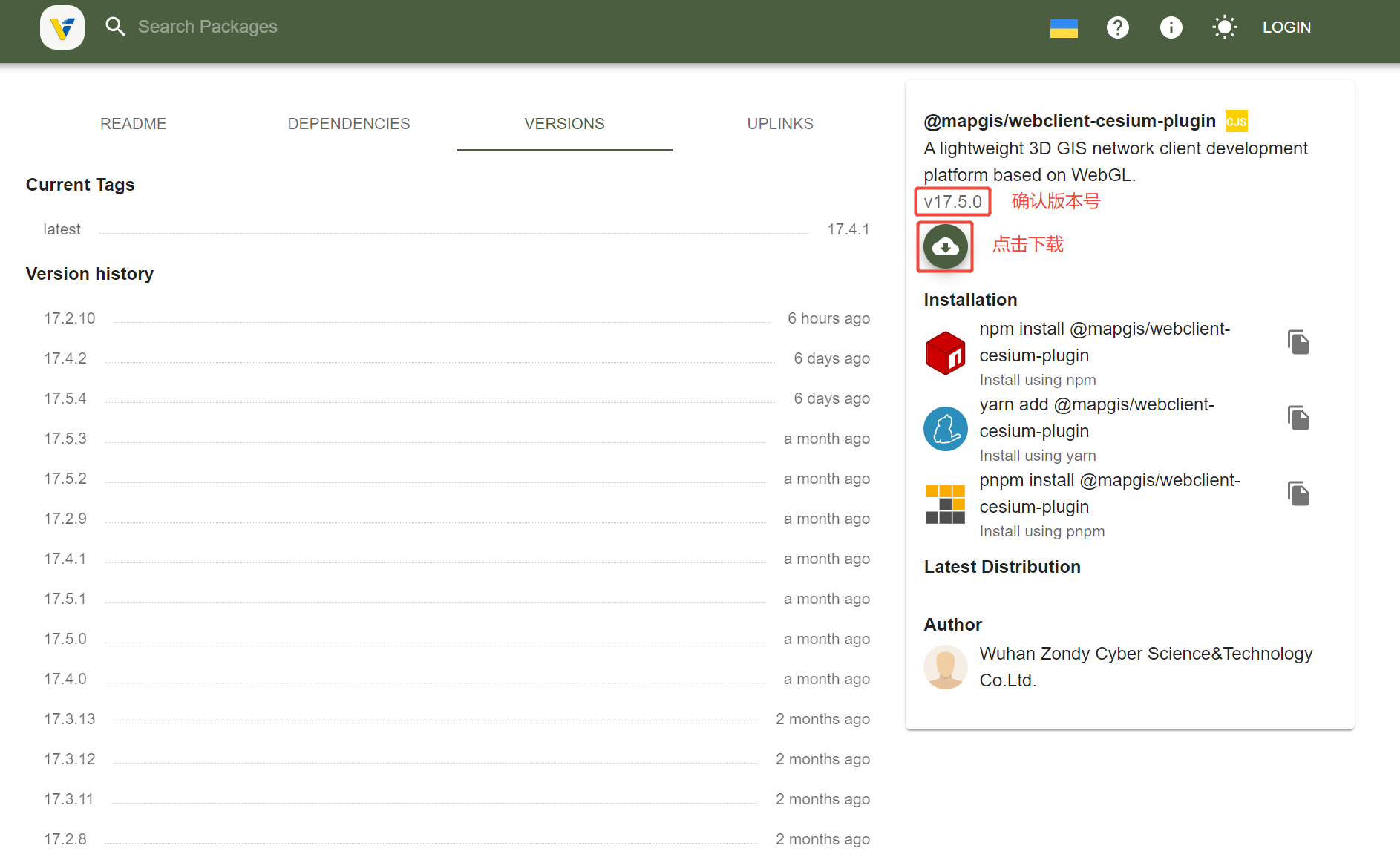The width and height of the screenshot is (1400, 857).
Task: Click the LOGIN button
Action: click(1286, 27)
